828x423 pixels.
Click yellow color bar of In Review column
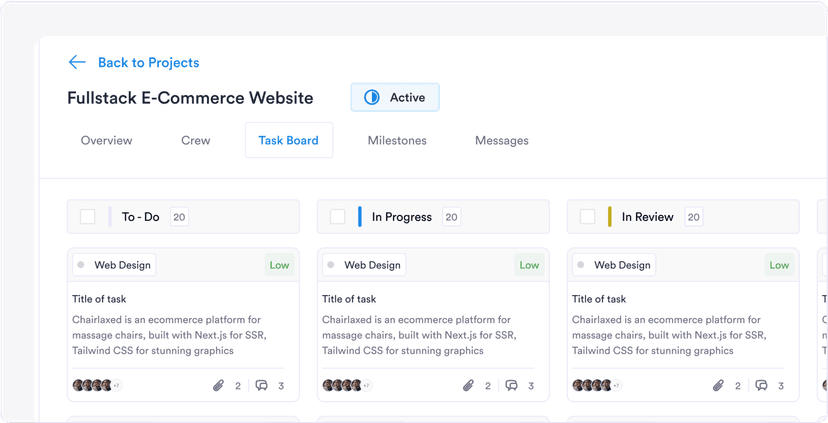pyautogui.click(x=610, y=217)
